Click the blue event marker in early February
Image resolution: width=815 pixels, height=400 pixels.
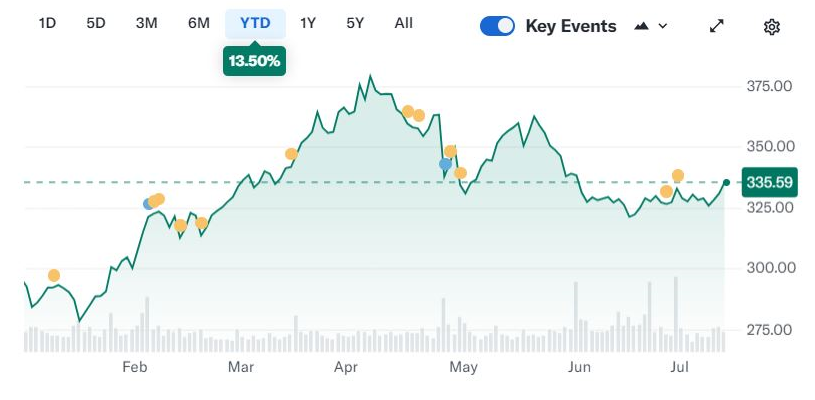pos(149,204)
